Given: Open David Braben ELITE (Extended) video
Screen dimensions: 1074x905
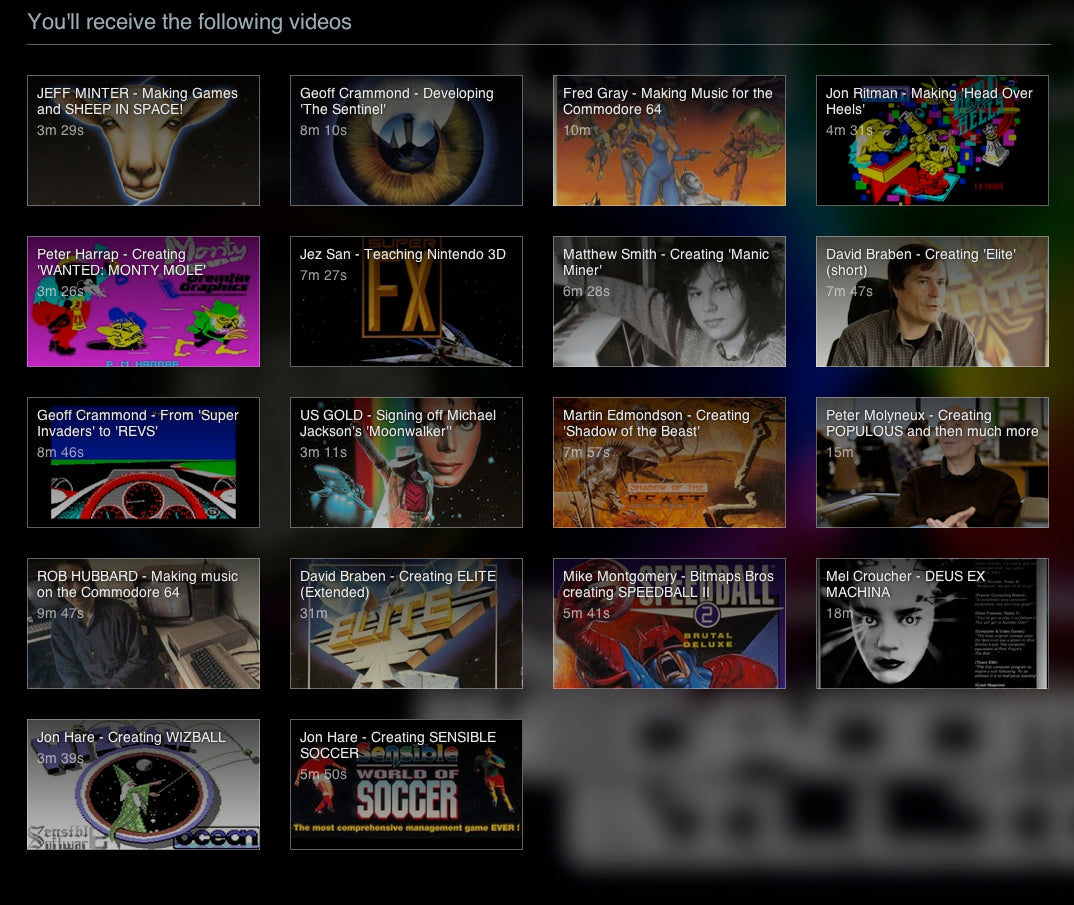Looking at the screenshot, I should point(406,624).
